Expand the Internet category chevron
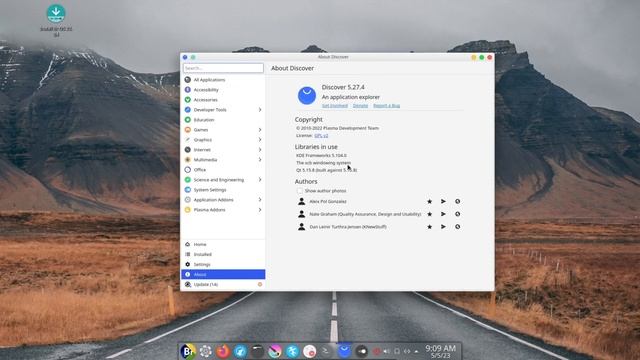The image size is (640, 360). point(260,150)
